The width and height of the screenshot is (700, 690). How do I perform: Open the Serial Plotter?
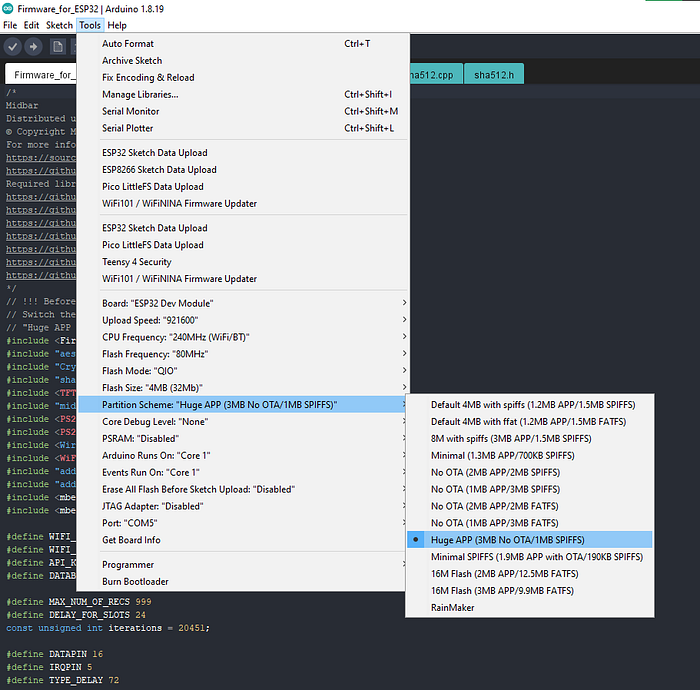(243, 129)
